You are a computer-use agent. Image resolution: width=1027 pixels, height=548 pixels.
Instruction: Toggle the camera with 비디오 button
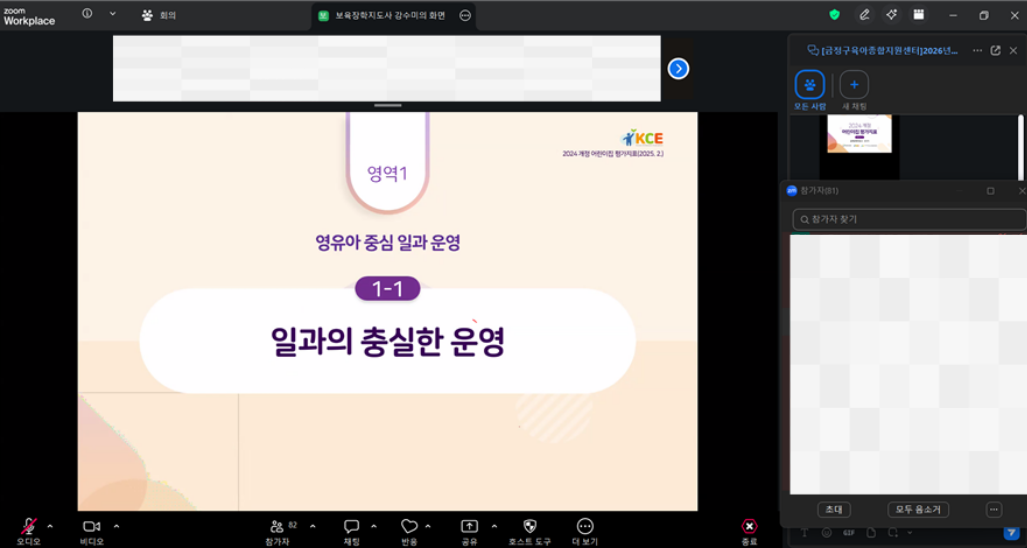click(x=92, y=526)
